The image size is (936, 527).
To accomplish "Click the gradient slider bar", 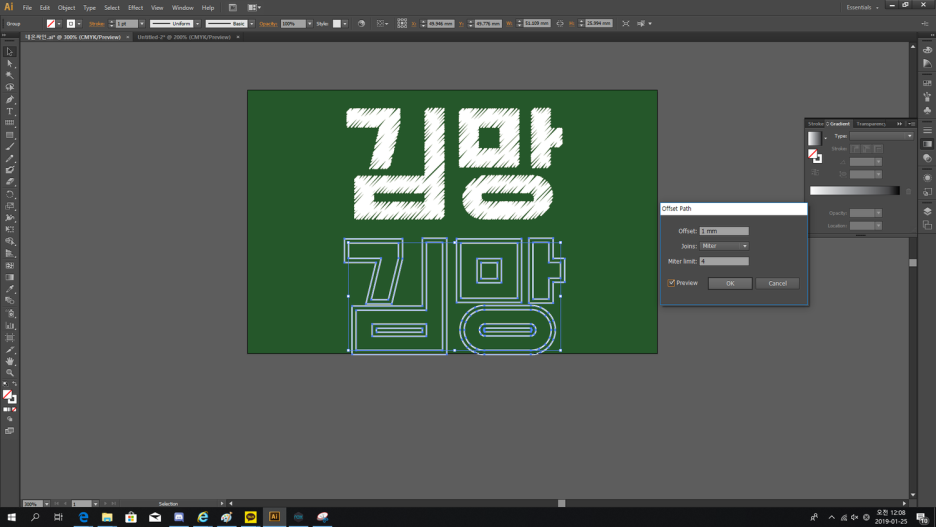I will (854, 190).
